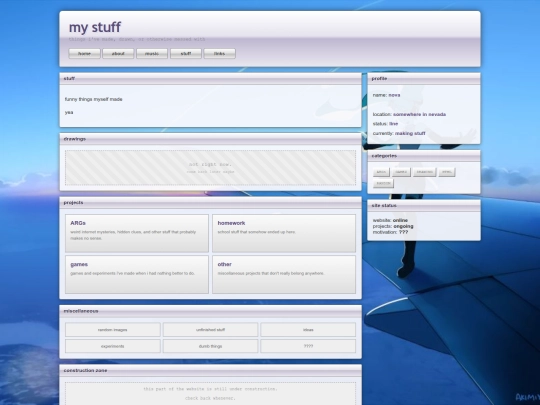Select the stuff navigation button

[x=186, y=53]
